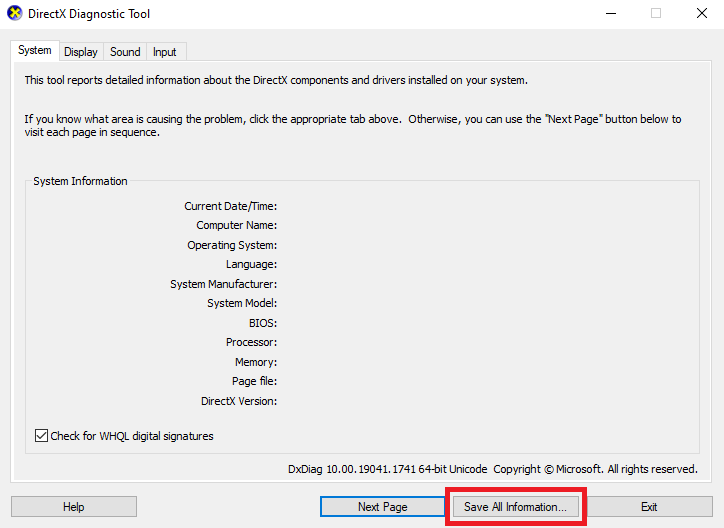Screen dimensions: 724x528
Task: Click the Language label
Action: tap(251, 264)
